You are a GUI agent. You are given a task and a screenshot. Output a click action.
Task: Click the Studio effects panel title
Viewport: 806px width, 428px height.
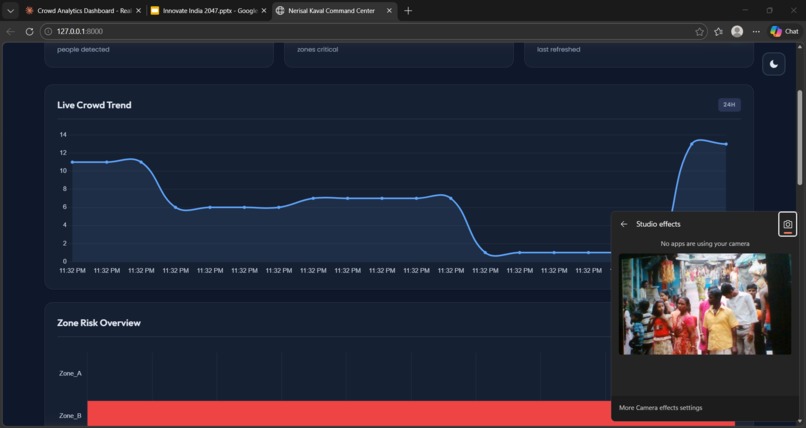[x=658, y=224]
